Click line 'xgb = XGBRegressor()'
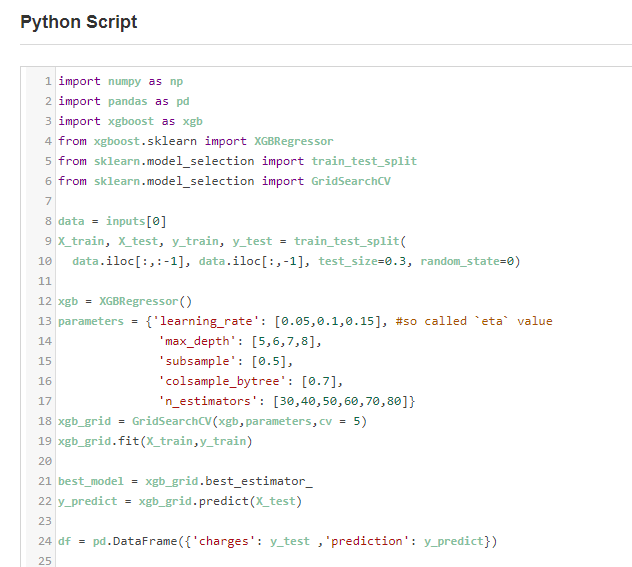 click(125, 301)
